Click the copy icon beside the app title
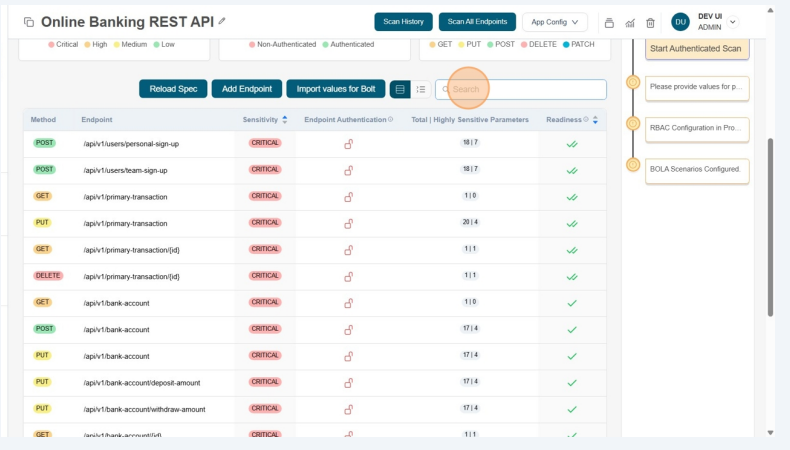Viewport: 790px width, 450px height. tap(29, 22)
